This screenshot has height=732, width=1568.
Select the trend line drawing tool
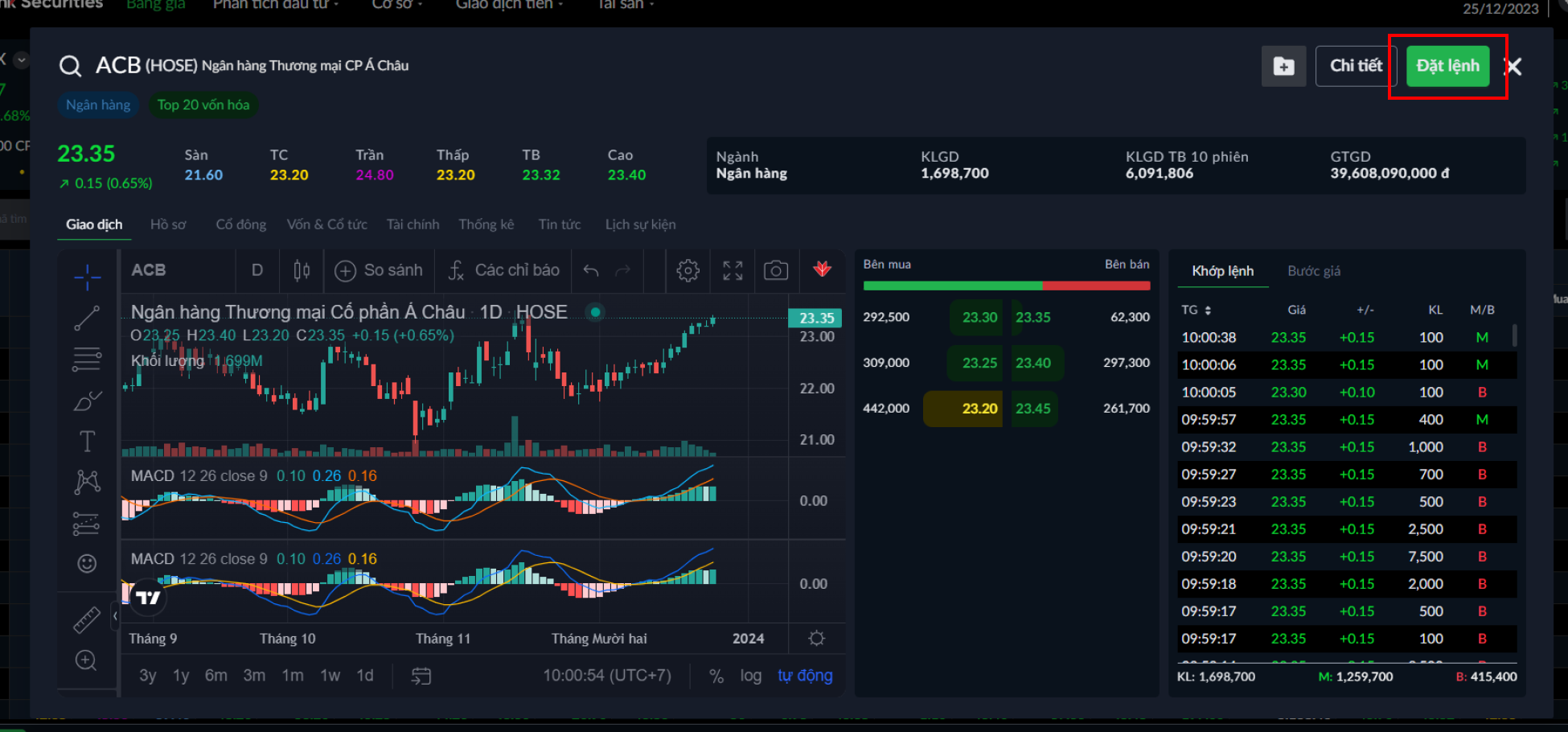(87, 319)
